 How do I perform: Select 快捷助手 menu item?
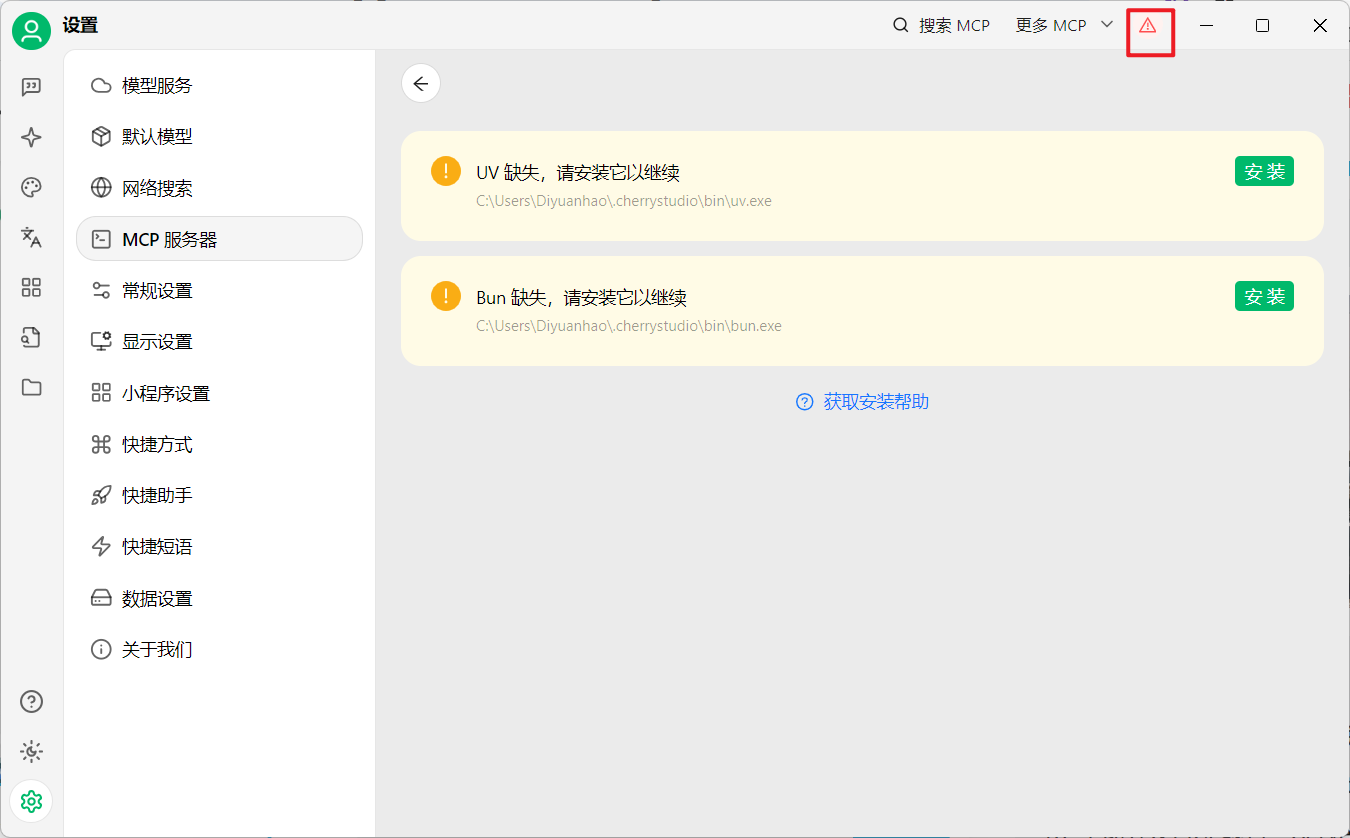[x=219, y=495]
